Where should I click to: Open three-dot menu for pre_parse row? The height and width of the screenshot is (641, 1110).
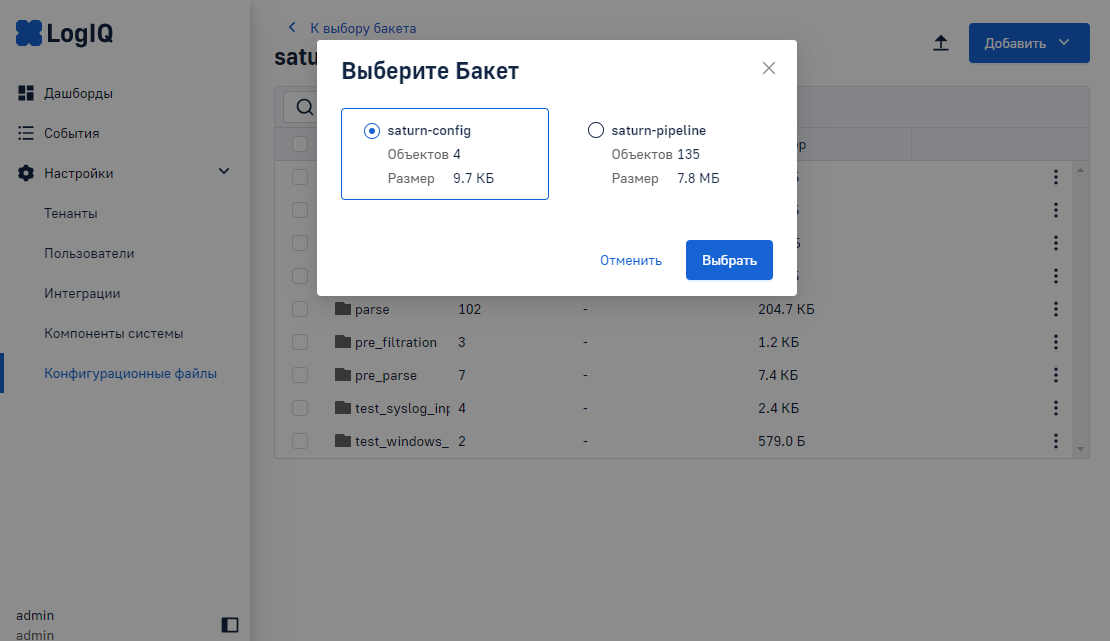pos(1055,375)
